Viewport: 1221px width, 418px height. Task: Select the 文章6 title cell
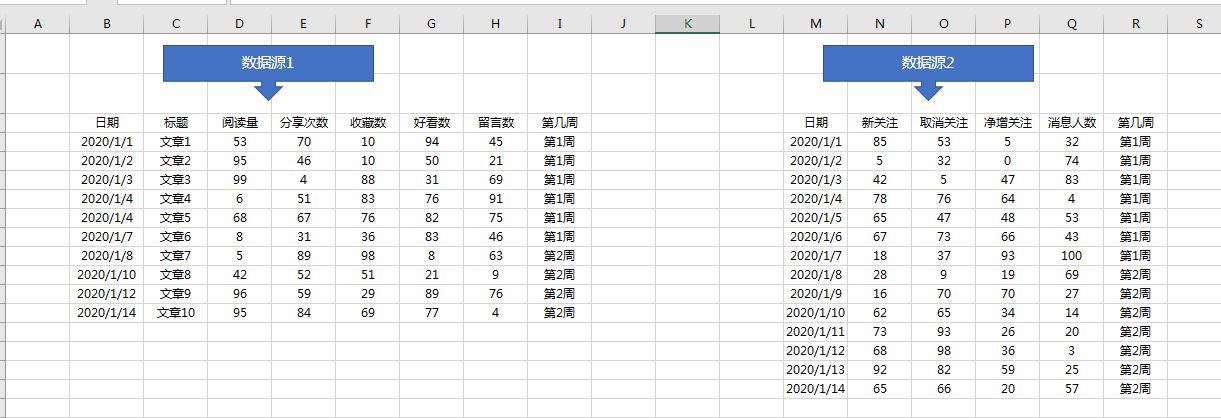coord(175,237)
